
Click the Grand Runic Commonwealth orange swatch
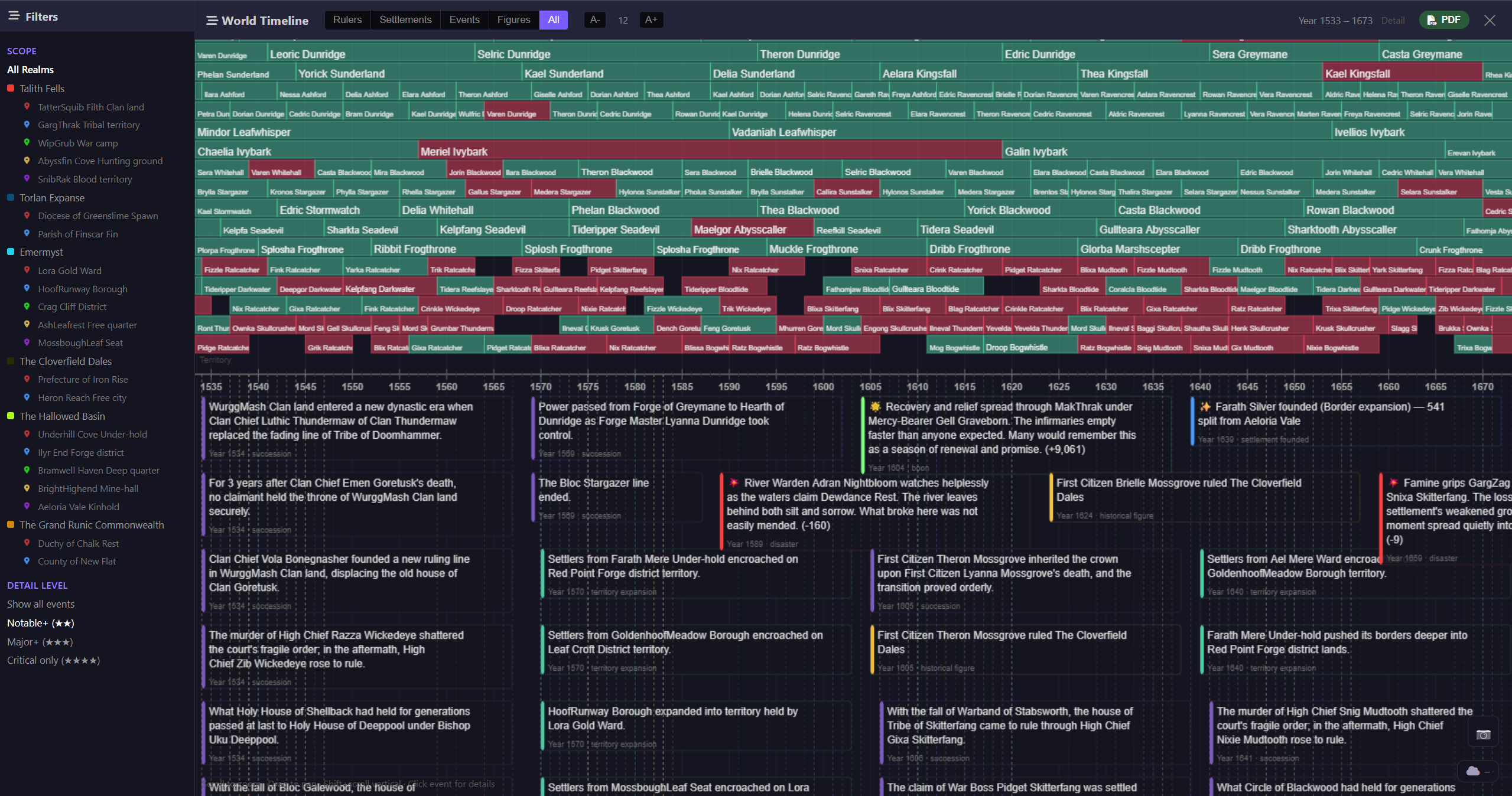(11, 524)
